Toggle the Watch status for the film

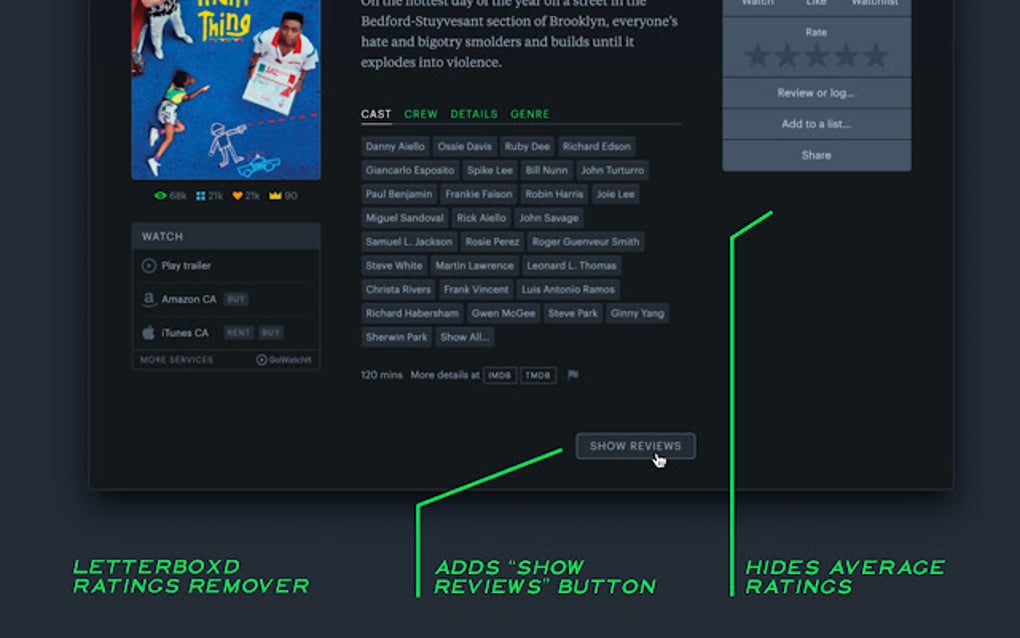pos(757,3)
